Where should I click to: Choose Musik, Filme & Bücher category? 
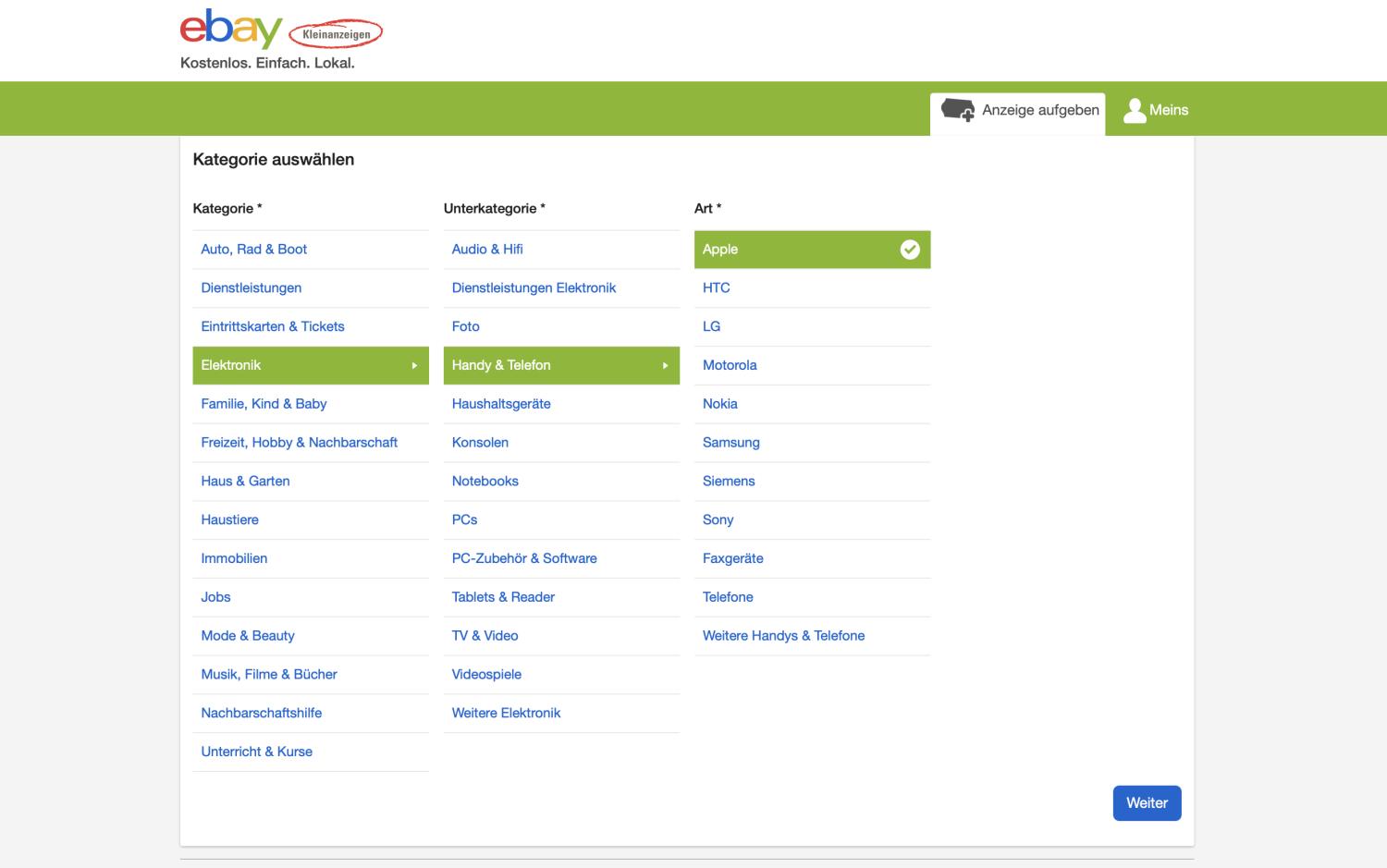tap(311, 675)
